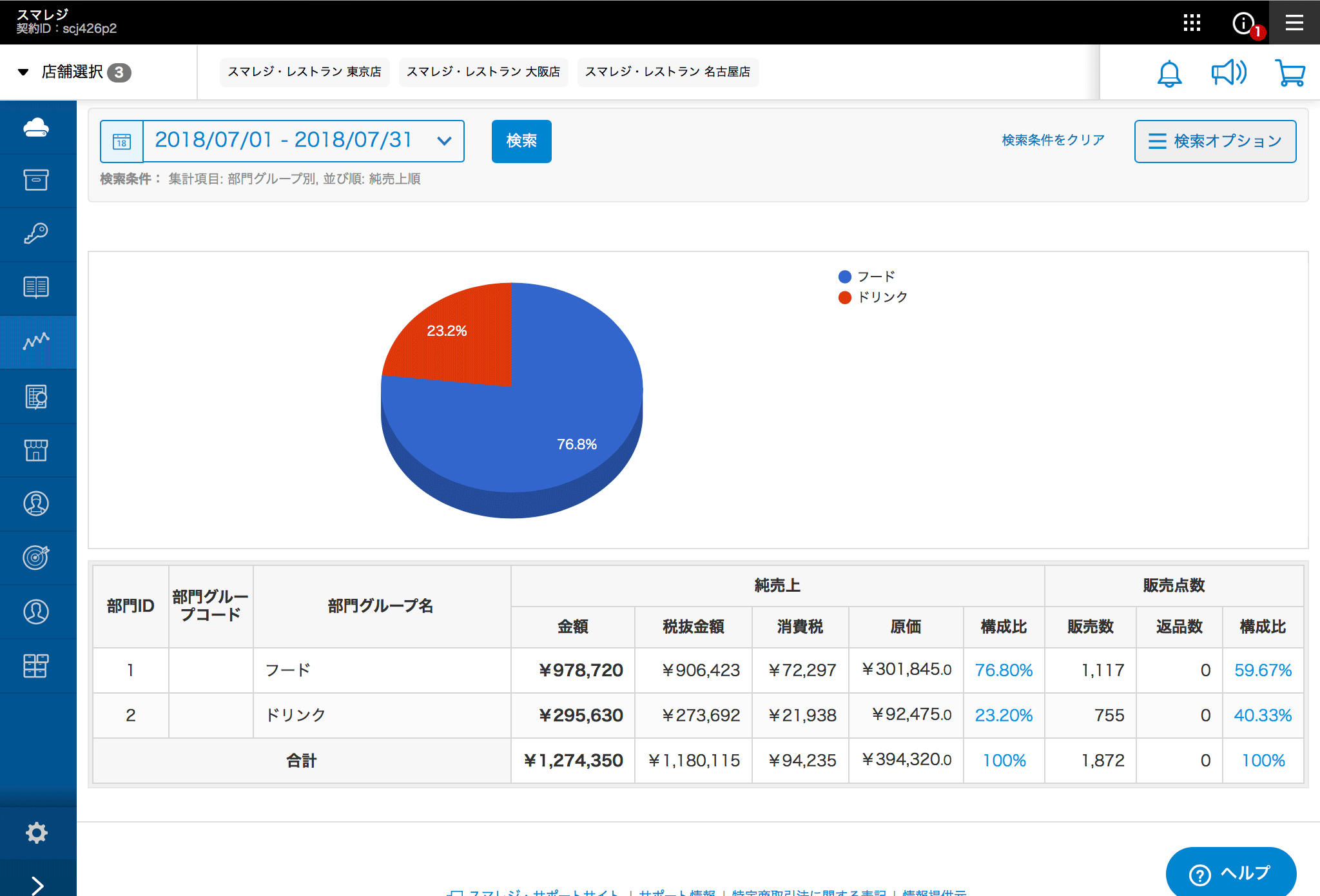Click ドリンク row name cell
1320x896 pixels.
click(382, 716)
